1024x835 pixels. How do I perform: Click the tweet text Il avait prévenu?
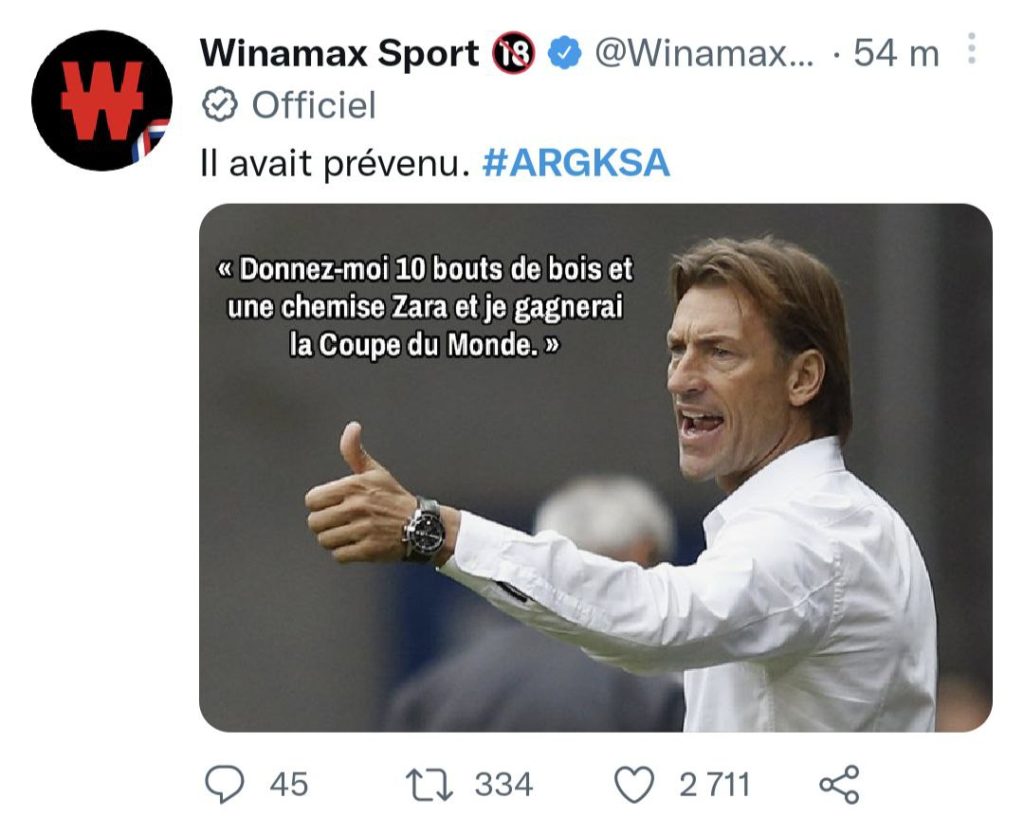(335, 163)
